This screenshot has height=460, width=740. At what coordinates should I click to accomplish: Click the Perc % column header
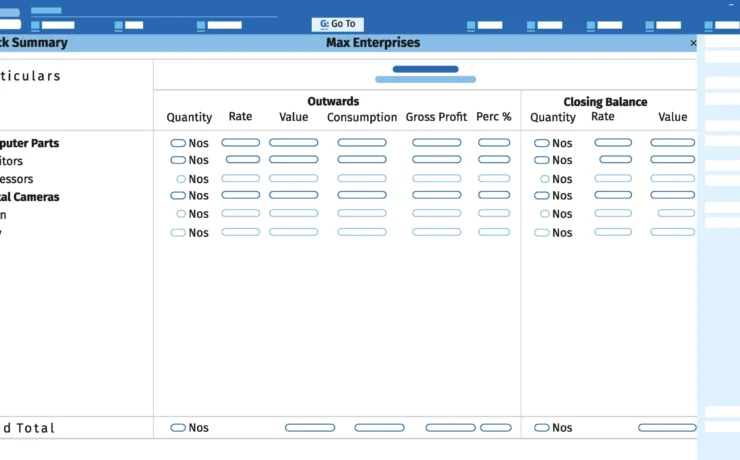(x=494, y=117)
